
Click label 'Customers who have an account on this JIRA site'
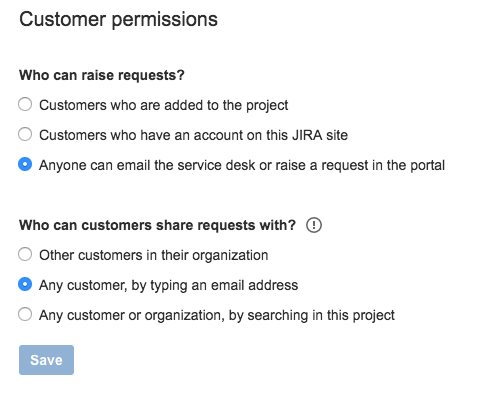[193, 135]
